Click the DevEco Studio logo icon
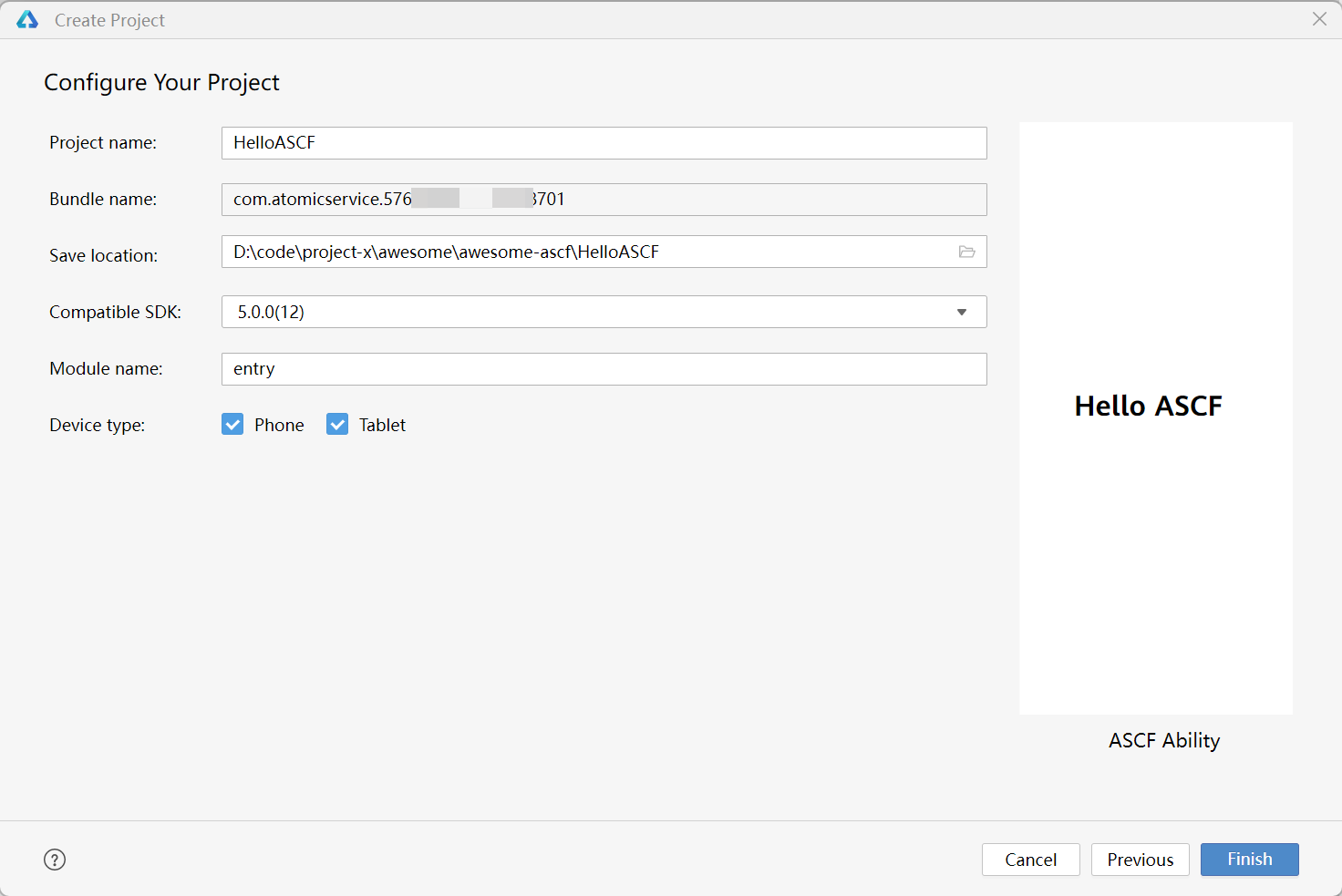Viewport: 1342px width, 896px height. 27,20
